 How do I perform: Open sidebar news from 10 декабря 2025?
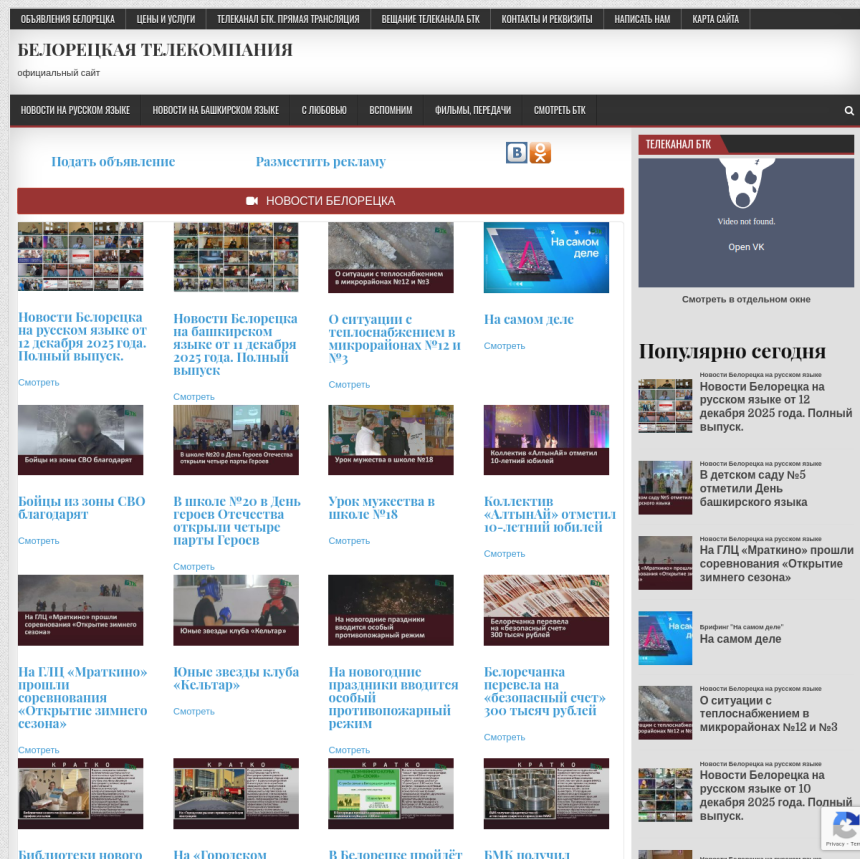tap(776, 795)
